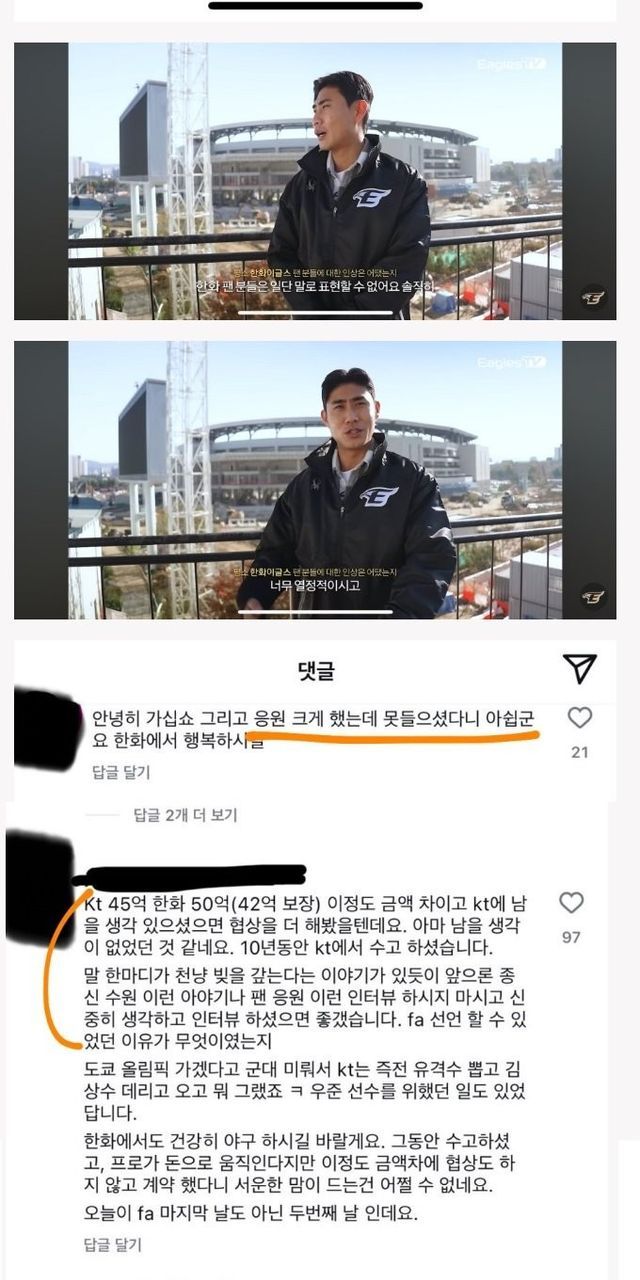Open second video frame showing 너무 열정적이시고

(315, 480)
